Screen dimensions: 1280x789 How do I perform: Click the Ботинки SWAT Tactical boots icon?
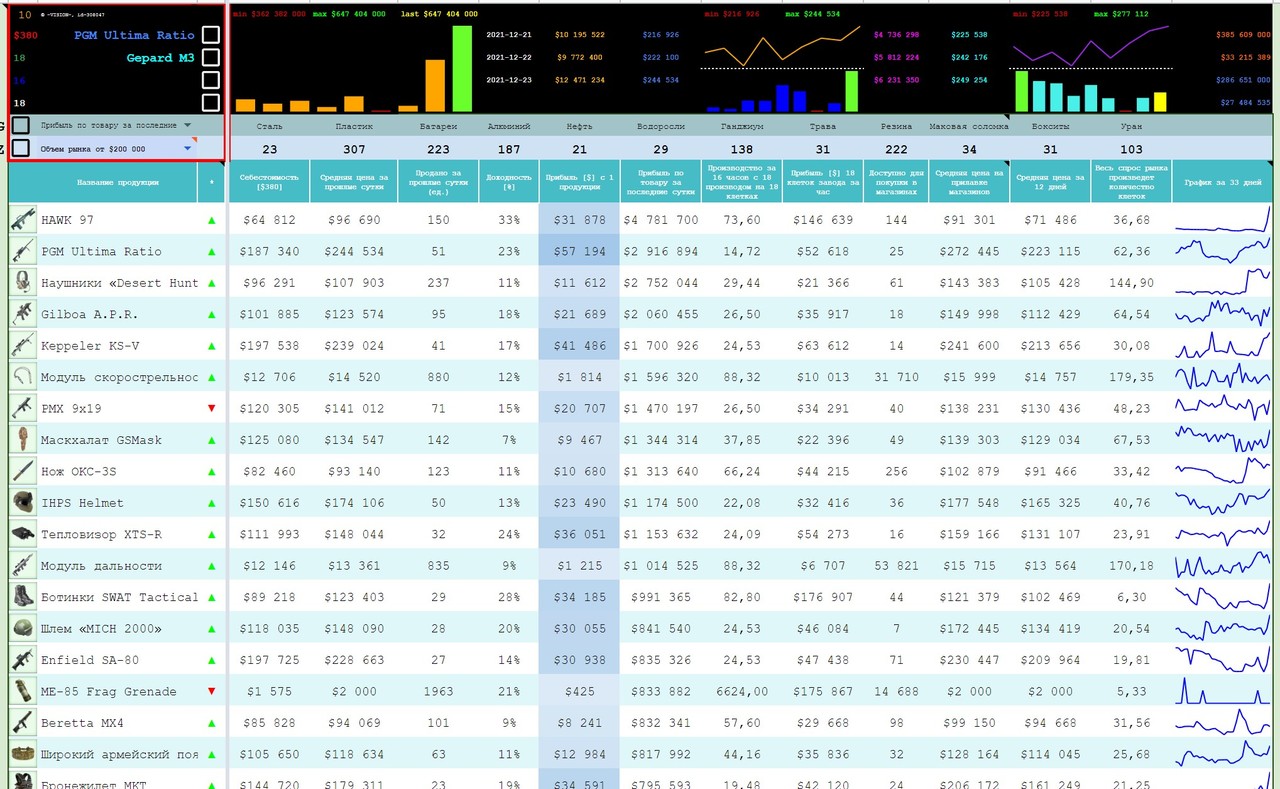[x=23, y=598]
